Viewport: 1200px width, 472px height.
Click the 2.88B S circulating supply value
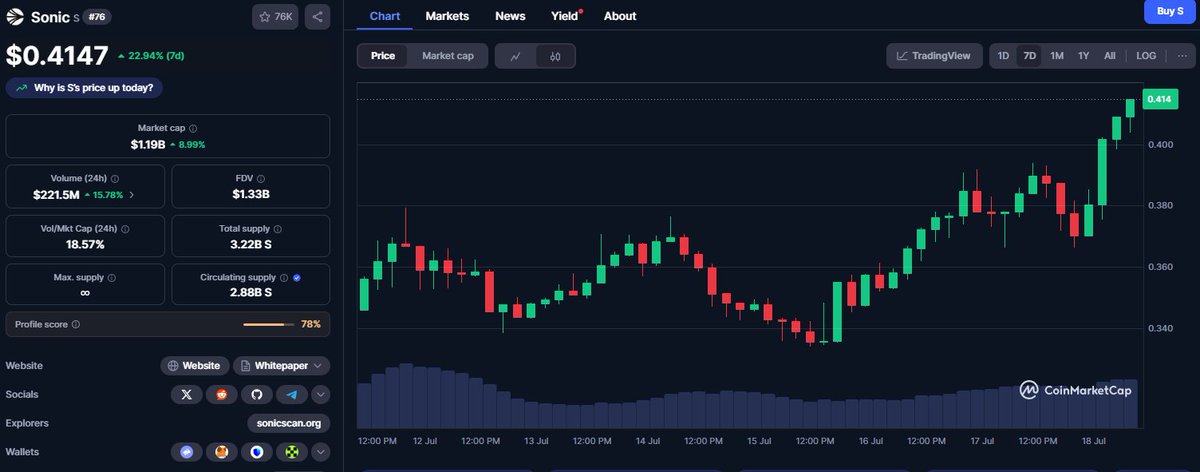pyautogui.click(x=251, y=293)
